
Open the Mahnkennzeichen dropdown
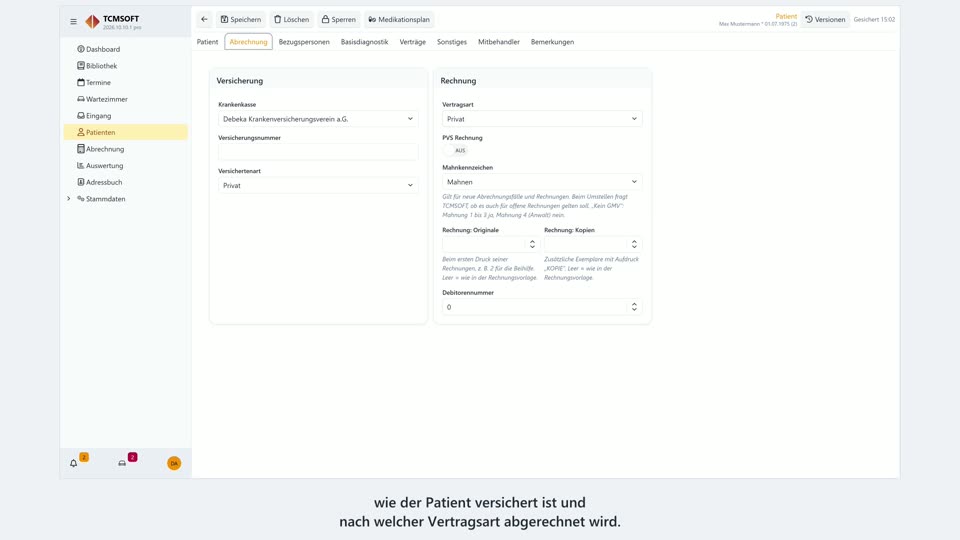coord(542,182)
